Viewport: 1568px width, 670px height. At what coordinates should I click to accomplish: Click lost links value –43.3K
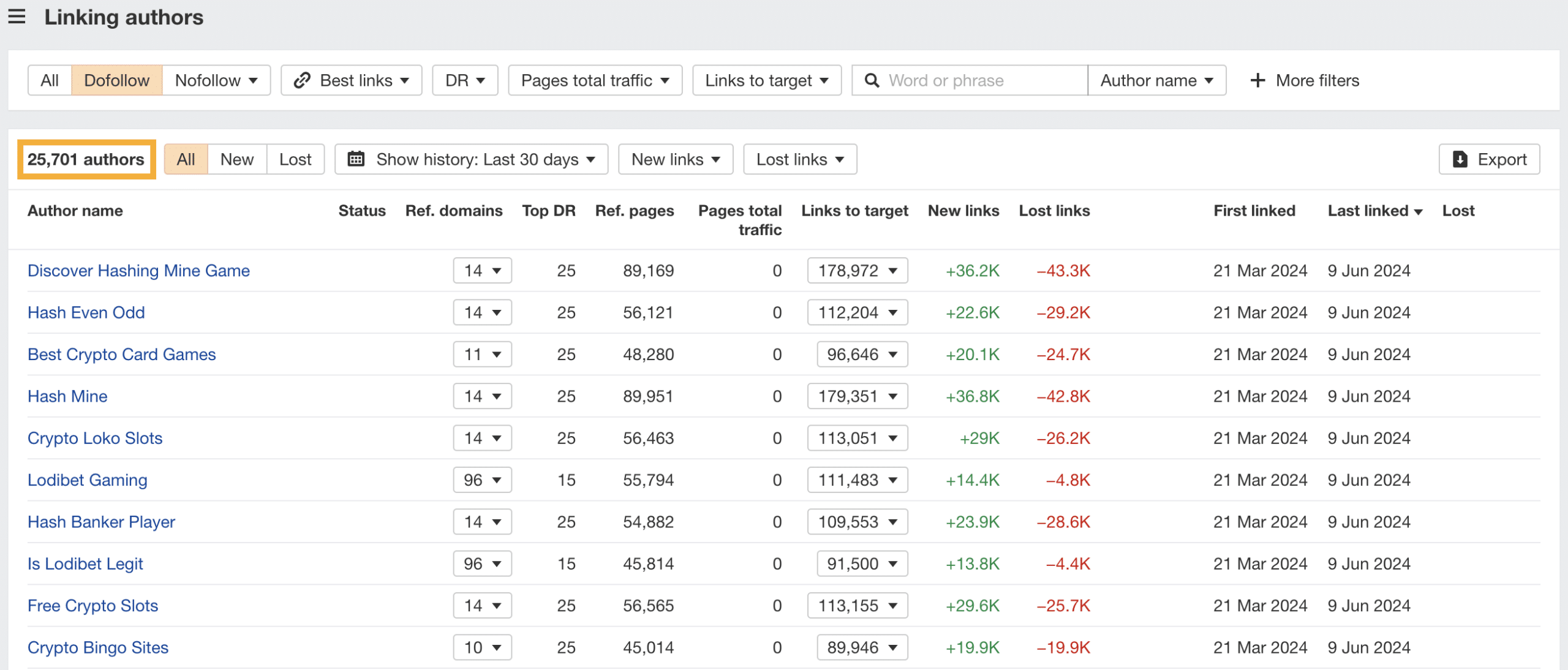1063,271
